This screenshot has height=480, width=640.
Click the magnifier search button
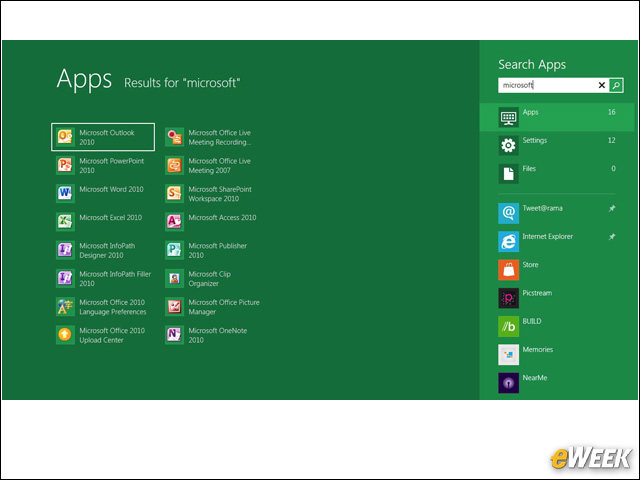click(x=616, y=85)
